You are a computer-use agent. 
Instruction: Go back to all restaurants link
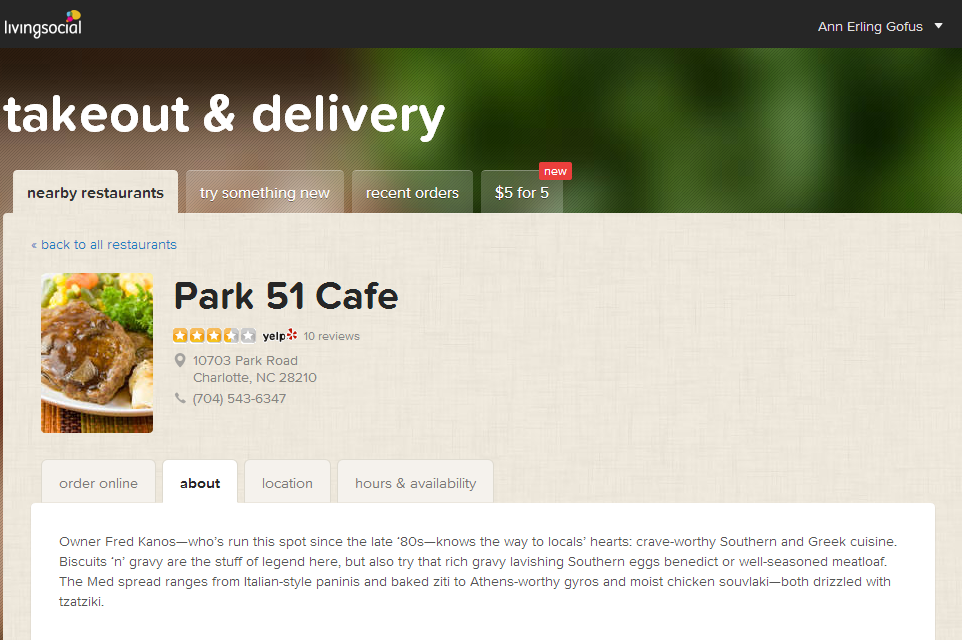(104, 244)
